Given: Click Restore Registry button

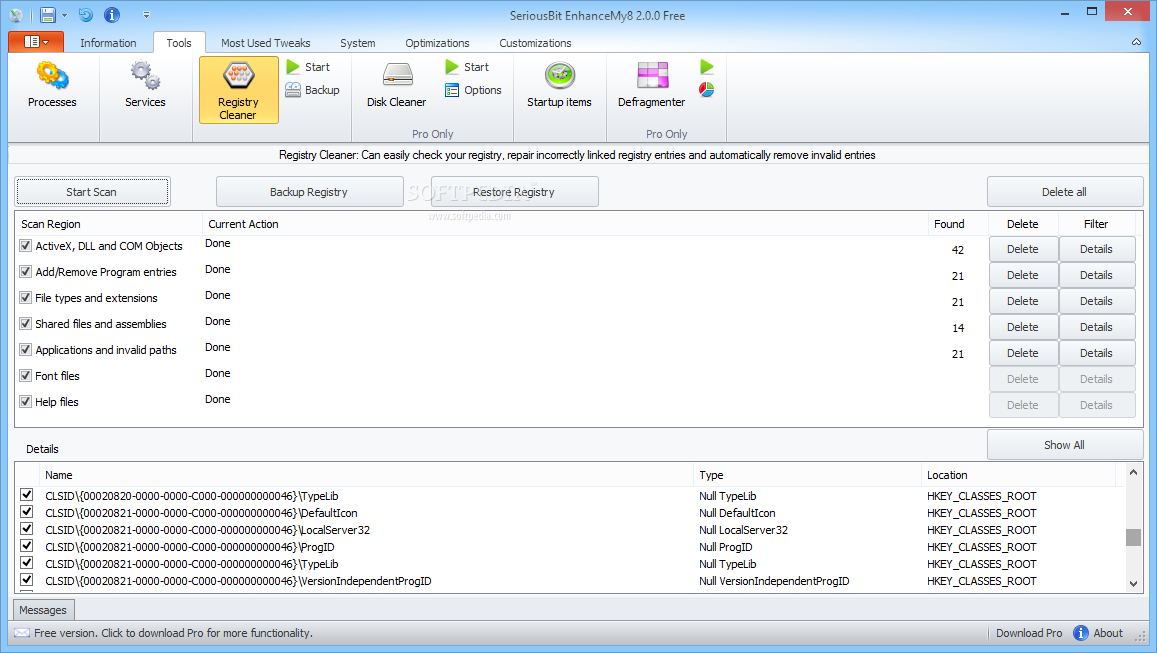Looking at the screenshot, I should 514,192.
